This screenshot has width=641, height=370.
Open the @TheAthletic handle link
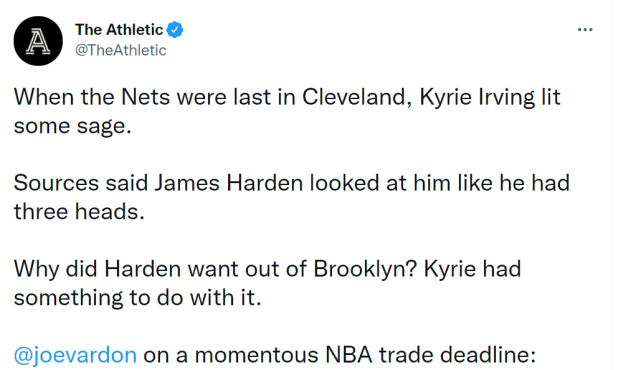point(121,50)
